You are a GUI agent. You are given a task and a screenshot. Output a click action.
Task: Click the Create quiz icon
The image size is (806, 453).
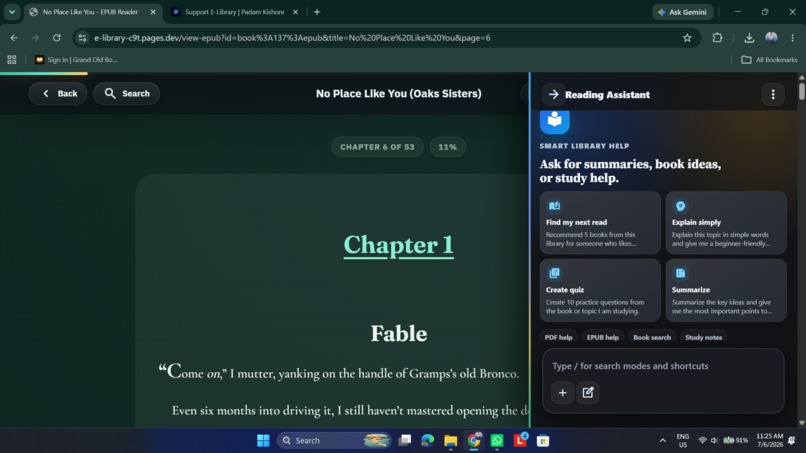(554, 273)
